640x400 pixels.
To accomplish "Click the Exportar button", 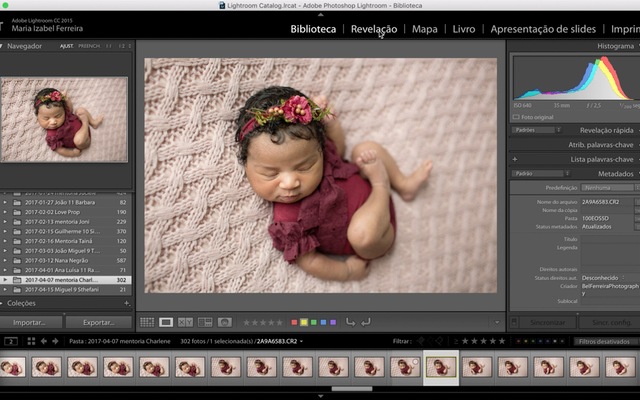I will point(98,323).
